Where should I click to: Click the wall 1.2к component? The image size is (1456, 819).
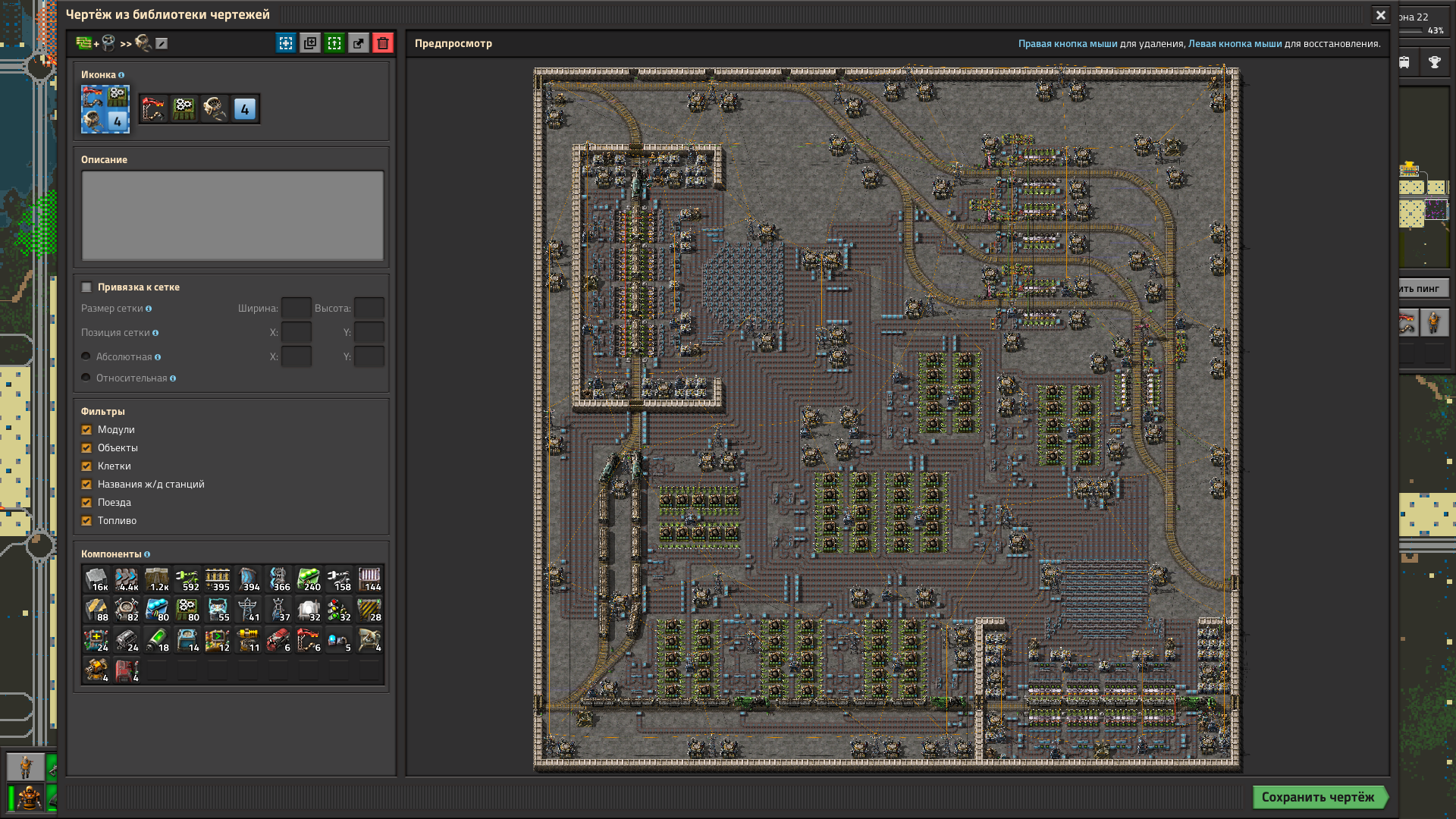pyautogui.click(x=157, y=579)
